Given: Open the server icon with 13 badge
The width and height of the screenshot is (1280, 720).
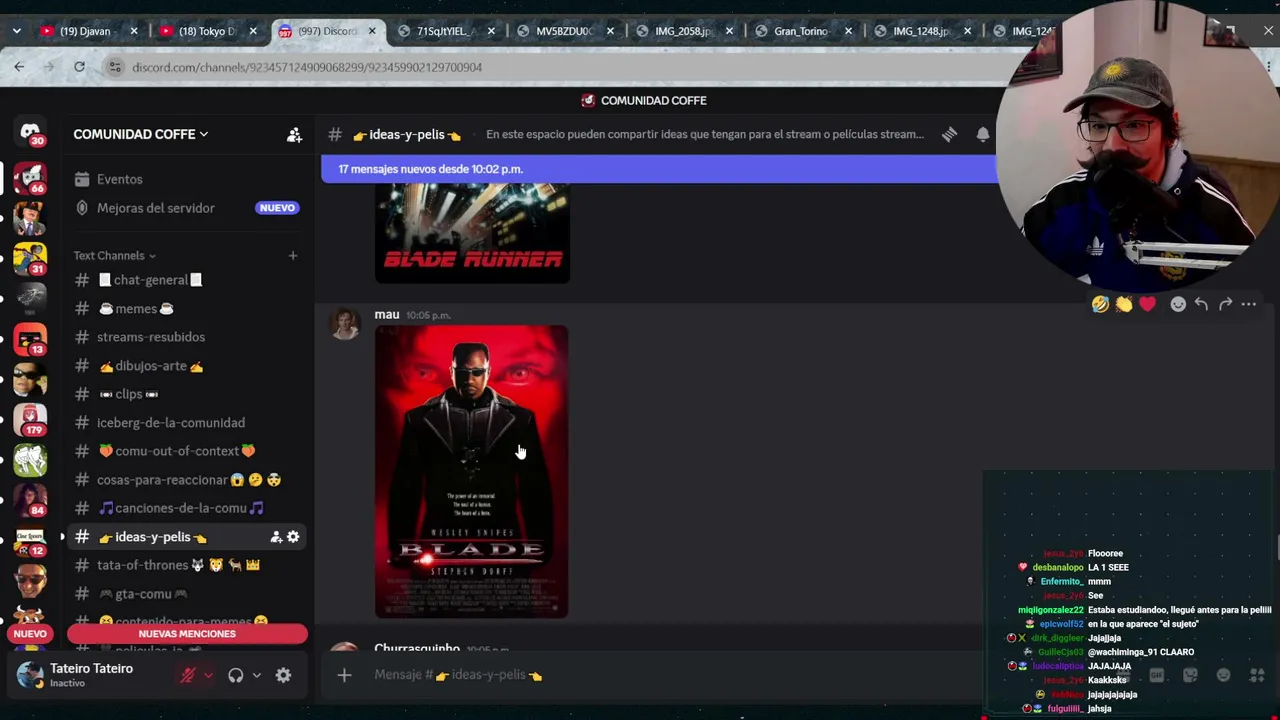Looking at the screenshot, I should tap(30, 340).
